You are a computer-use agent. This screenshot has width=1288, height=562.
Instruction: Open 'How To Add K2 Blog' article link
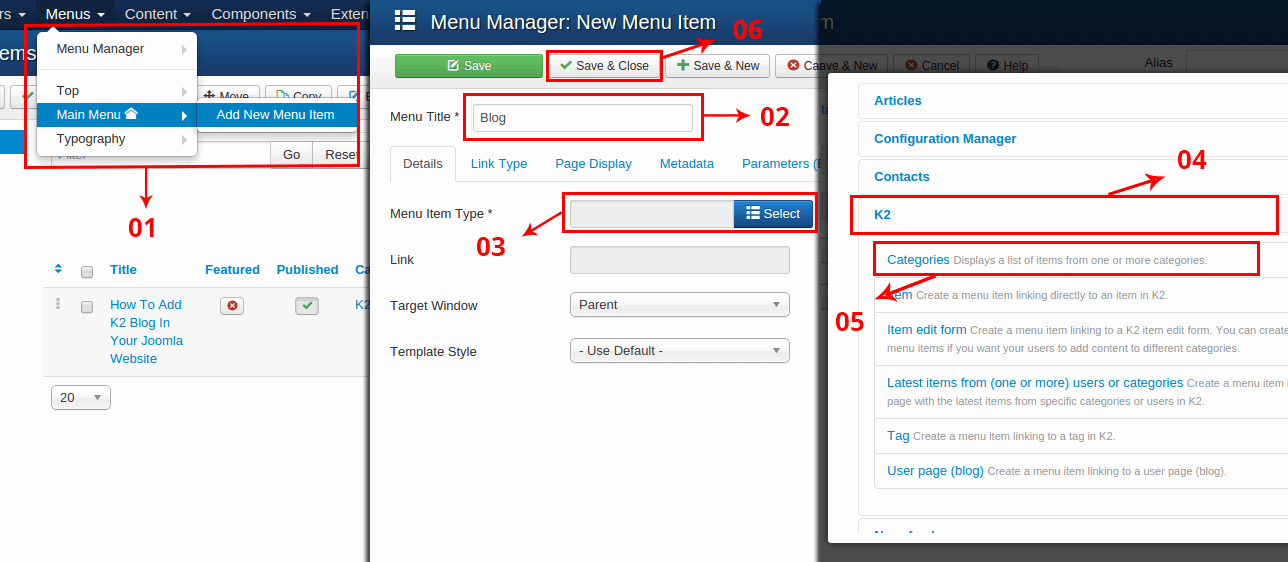(146, 331)
